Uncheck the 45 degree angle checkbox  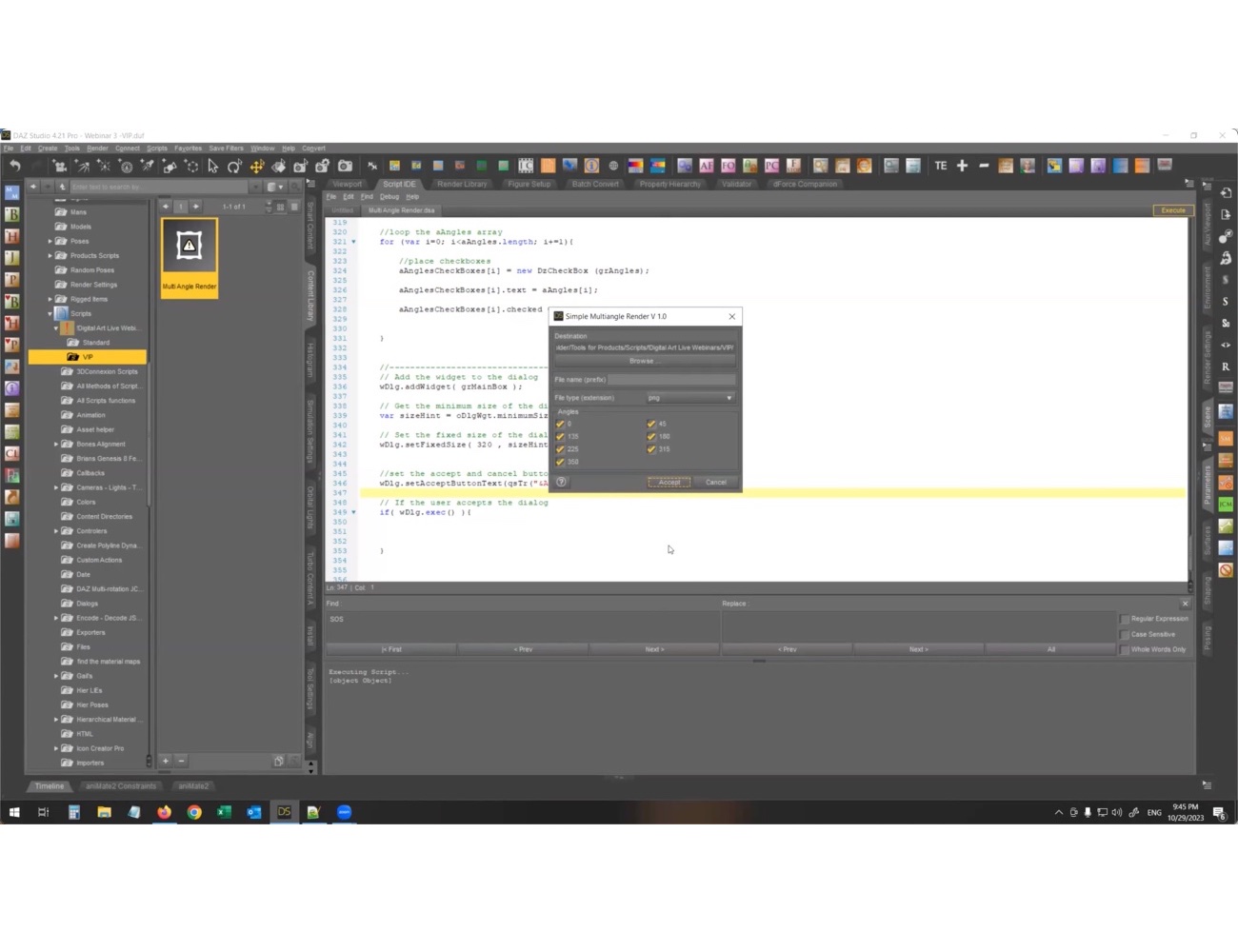coord(651,424)
